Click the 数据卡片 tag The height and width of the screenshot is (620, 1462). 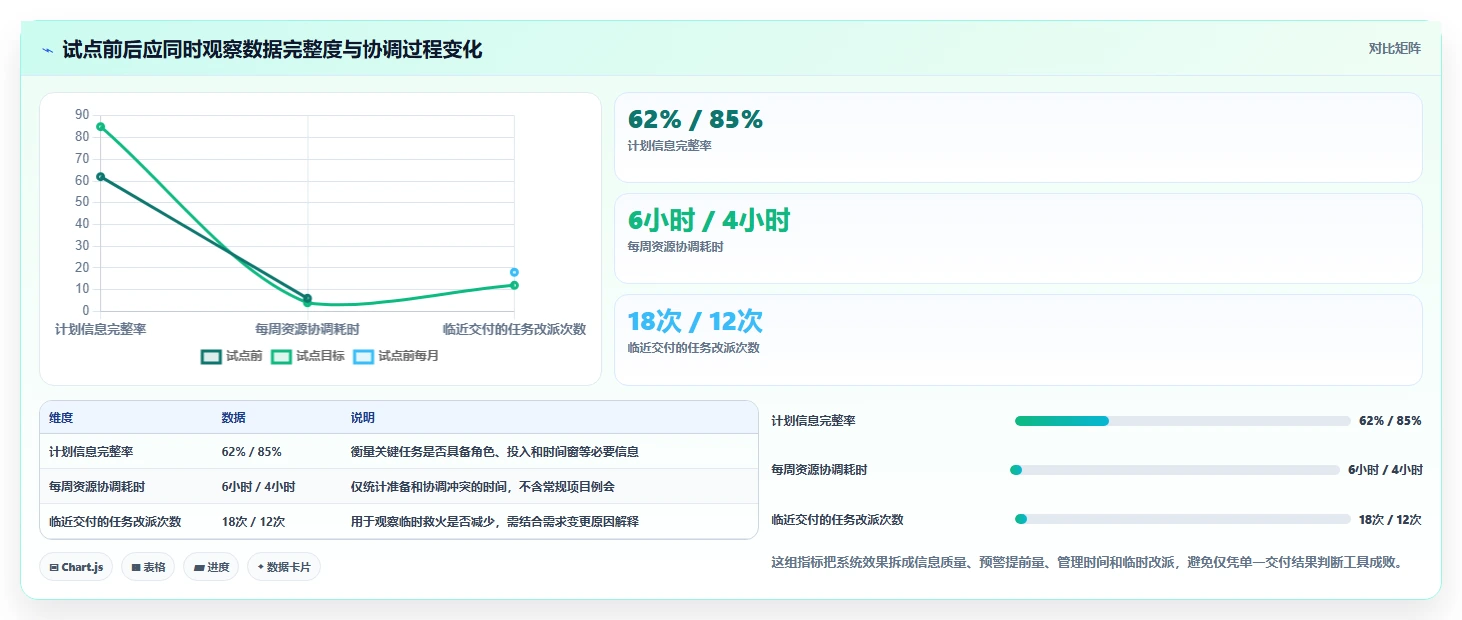[x=284, y=567]
